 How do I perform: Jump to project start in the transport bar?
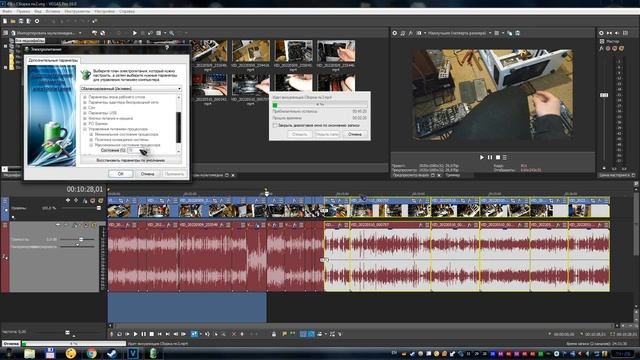(x=160, y=334)
